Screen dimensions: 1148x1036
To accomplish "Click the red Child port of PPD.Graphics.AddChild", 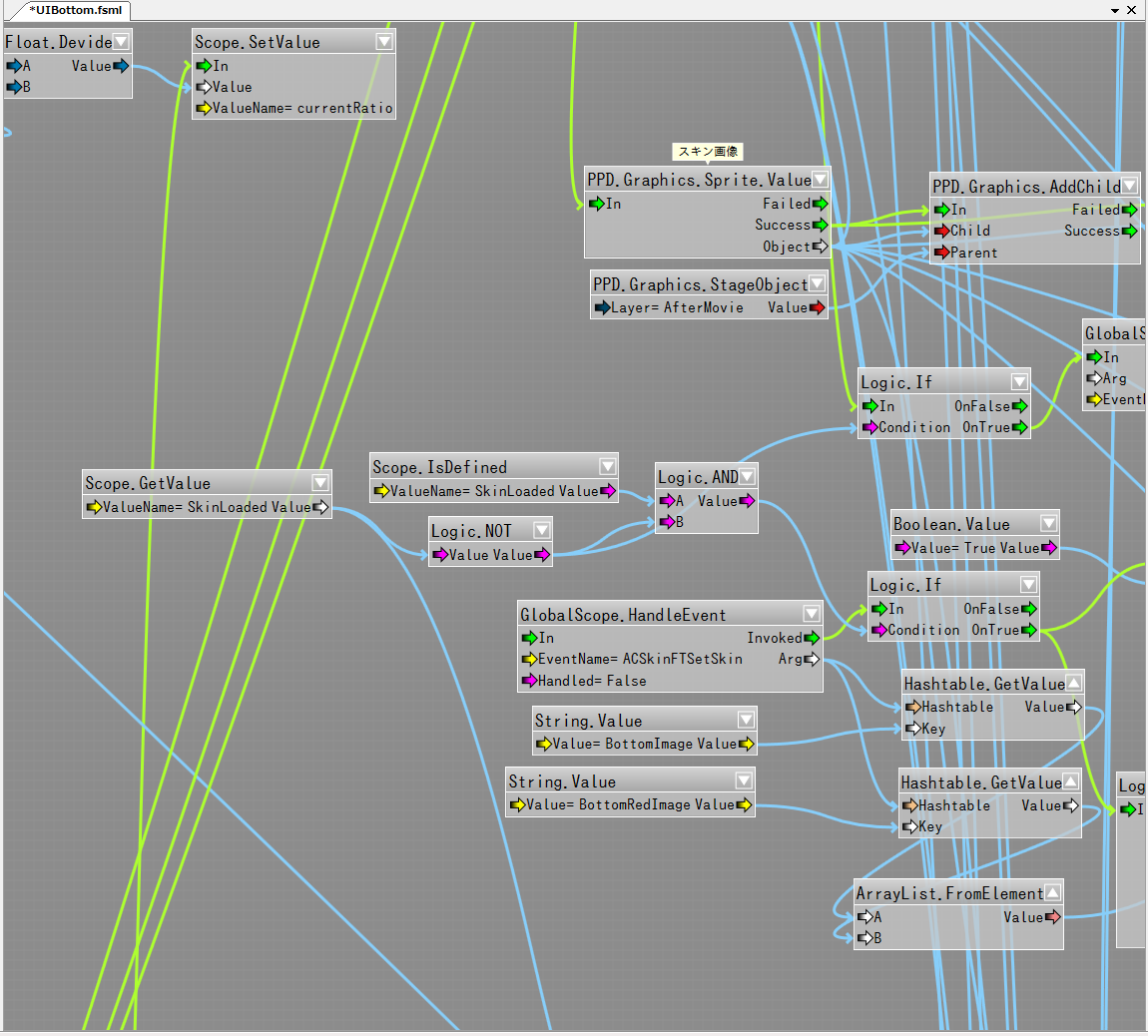I will (941, 231).
